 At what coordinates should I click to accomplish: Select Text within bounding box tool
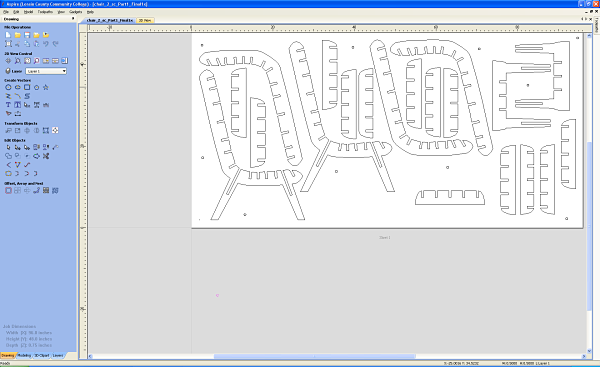coord(18,105)
